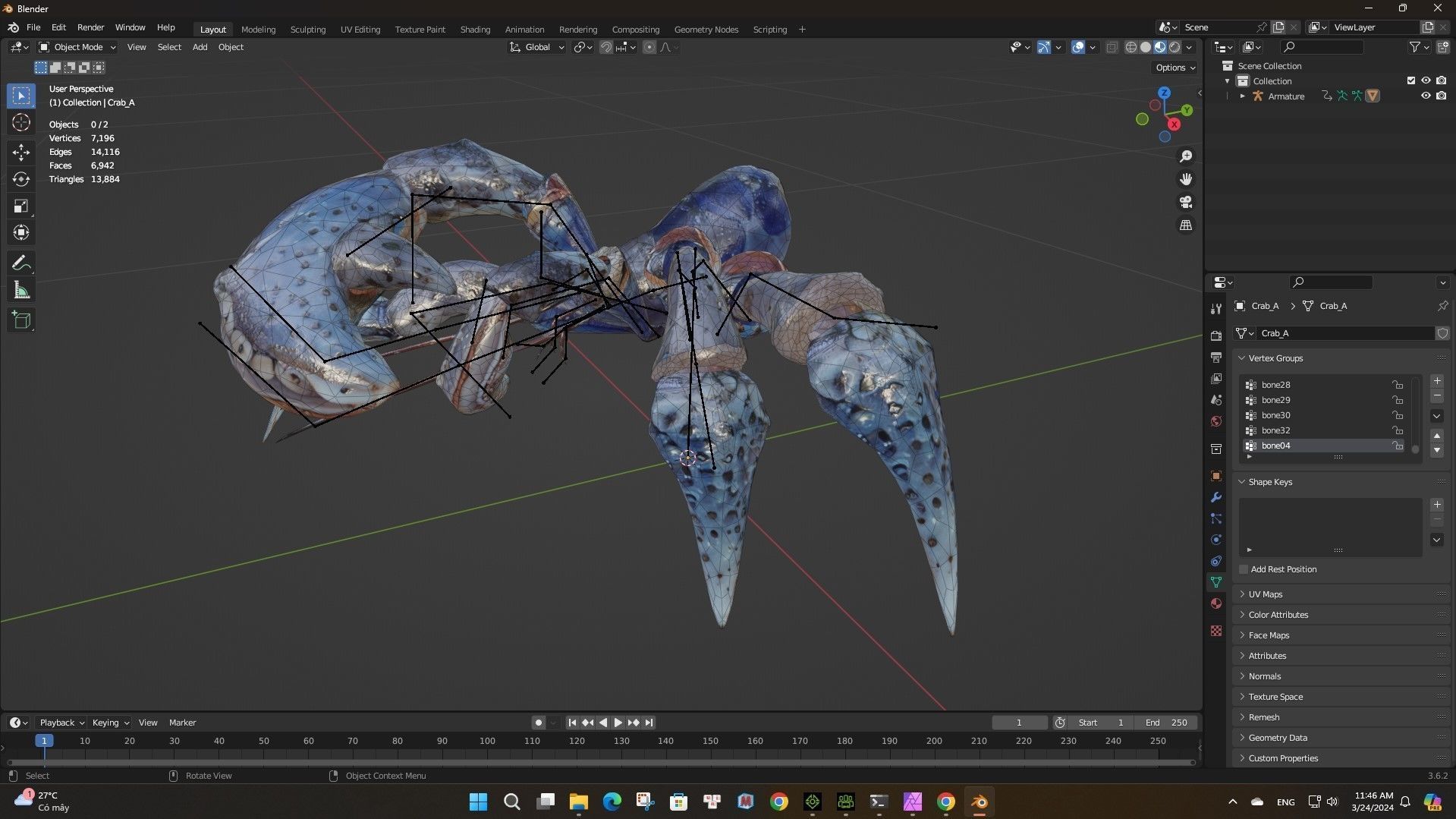
Task: Toggle lock on bone28 vertex group
Action: [1397, 385]
